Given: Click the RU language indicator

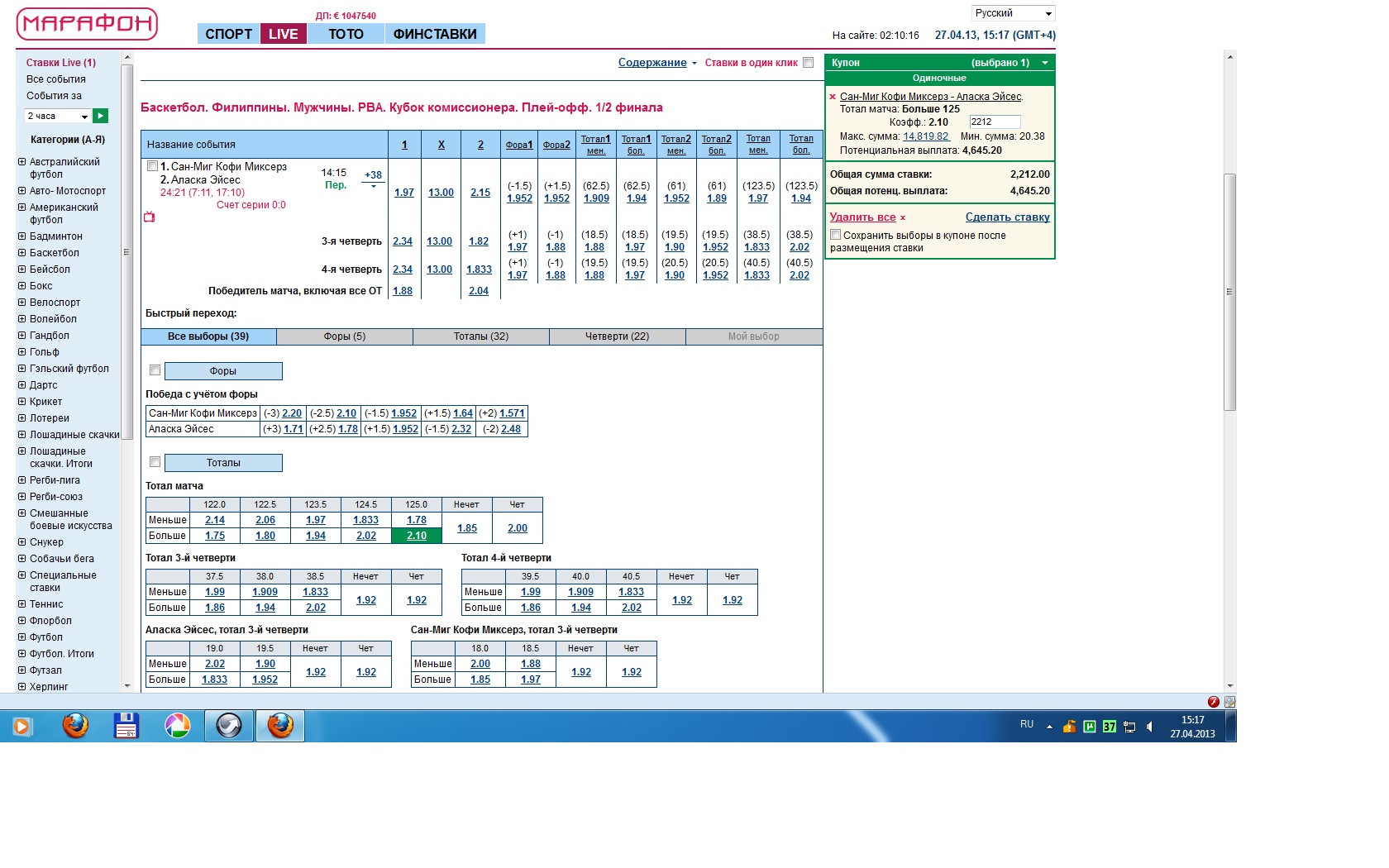Looking at the screenshot, I should click(1027, 724).
